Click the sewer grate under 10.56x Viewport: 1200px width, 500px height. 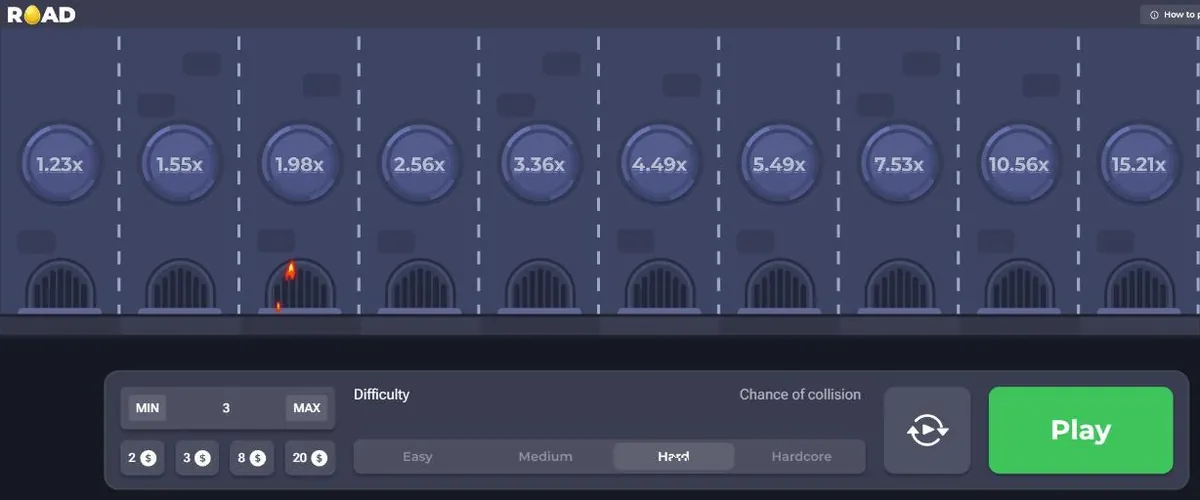point(1020,285)
